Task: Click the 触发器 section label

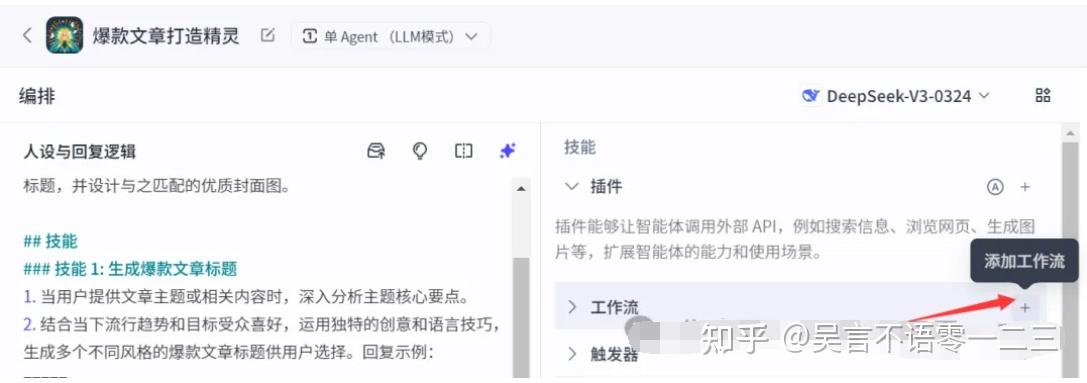Action: [614, 355]
